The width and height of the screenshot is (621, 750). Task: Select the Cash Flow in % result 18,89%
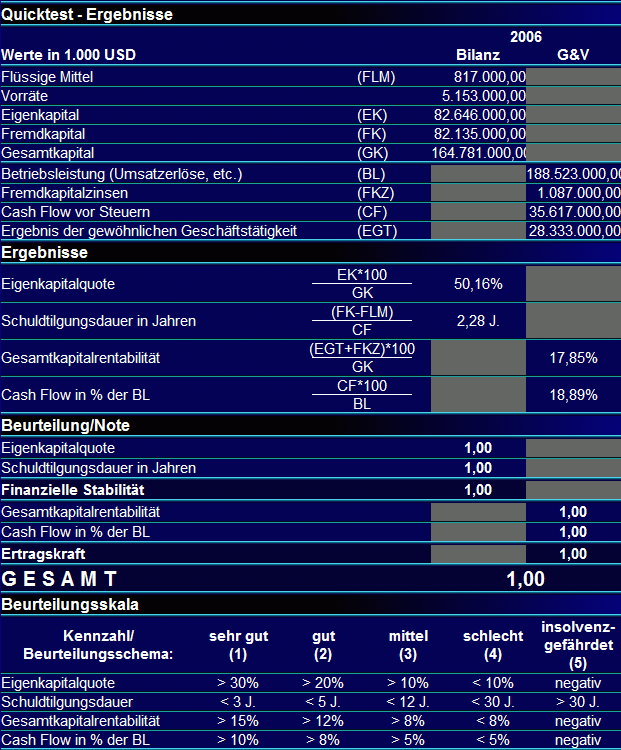[574, 395]
